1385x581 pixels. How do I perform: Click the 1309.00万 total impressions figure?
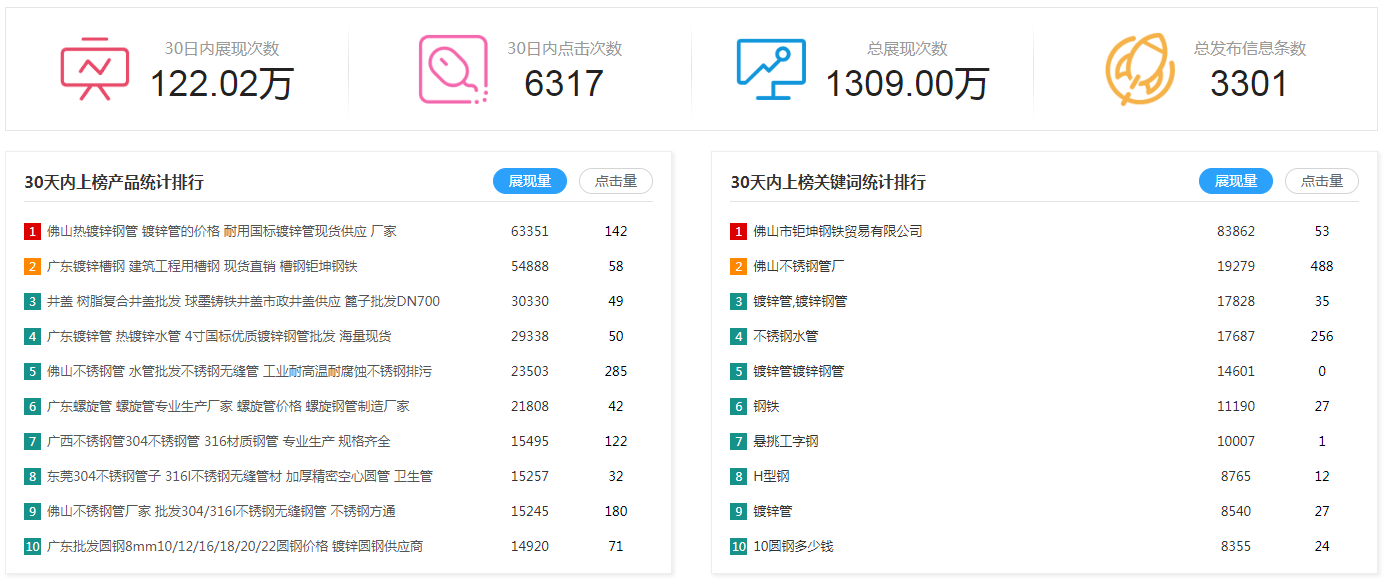click(x=907, y=84)
